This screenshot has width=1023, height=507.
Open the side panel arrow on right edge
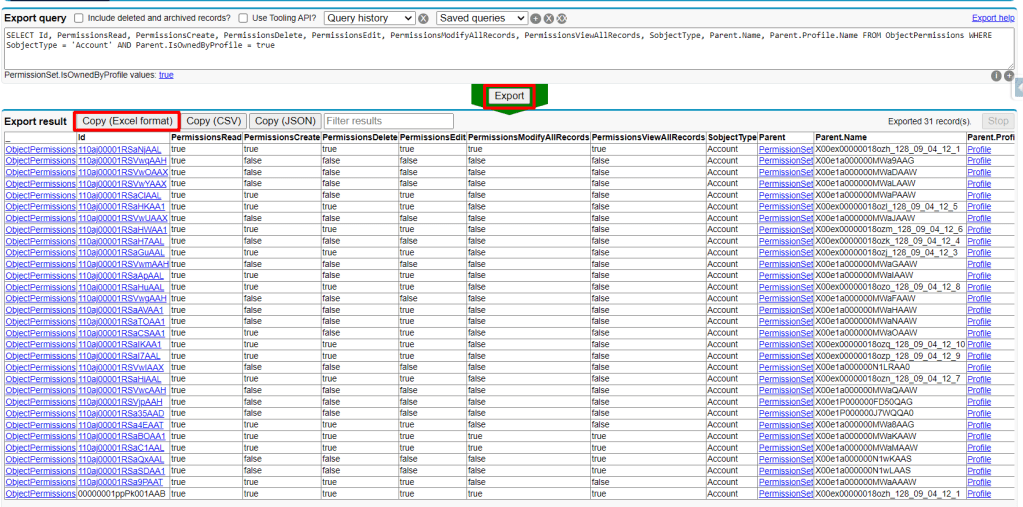[x=1019, y=89]
